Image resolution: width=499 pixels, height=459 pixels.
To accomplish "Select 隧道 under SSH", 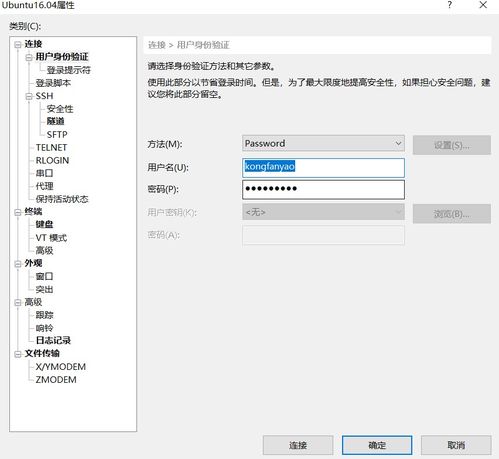I will [55, 121].
